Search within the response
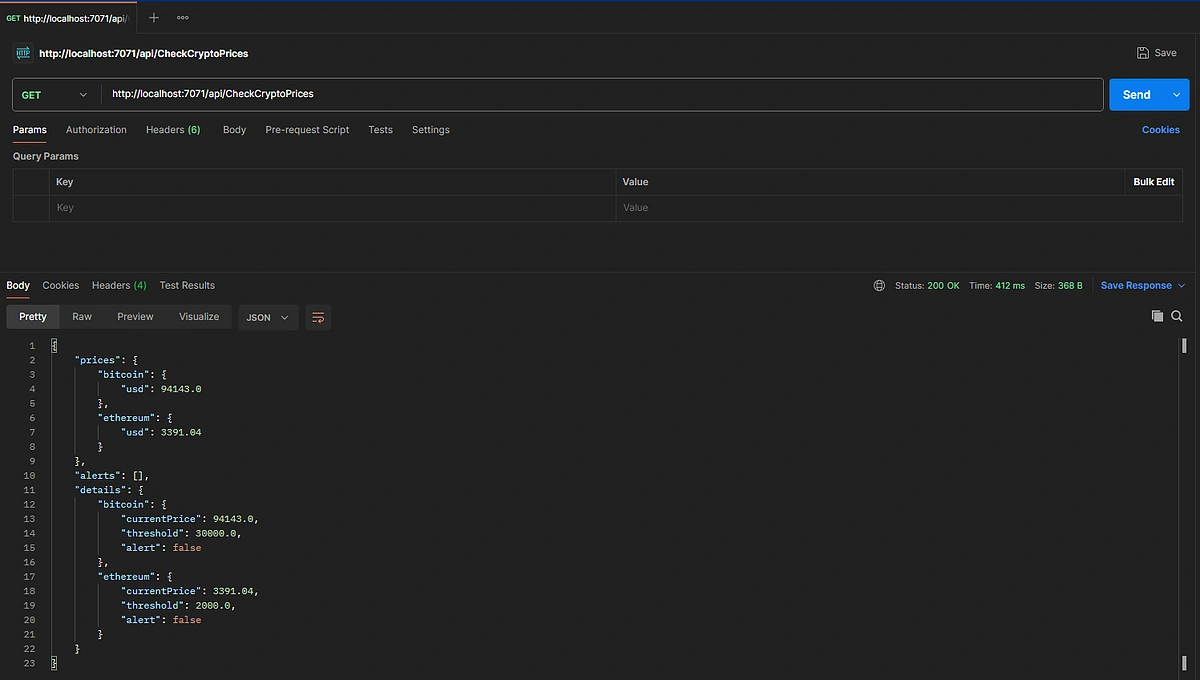 click(x=1176, y=315)
